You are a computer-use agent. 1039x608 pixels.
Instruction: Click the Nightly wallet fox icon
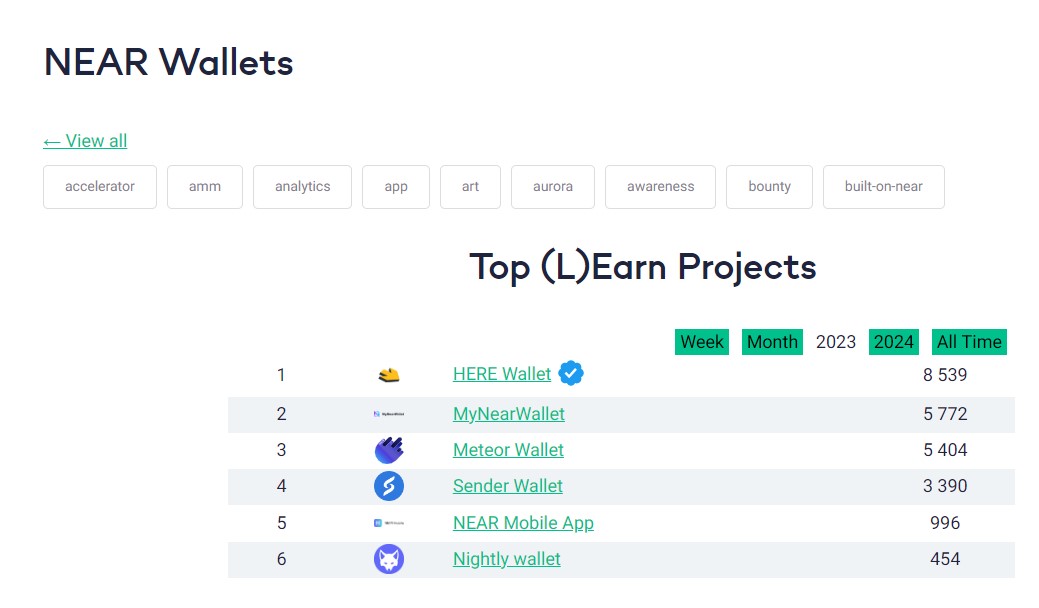click(389, 559)
